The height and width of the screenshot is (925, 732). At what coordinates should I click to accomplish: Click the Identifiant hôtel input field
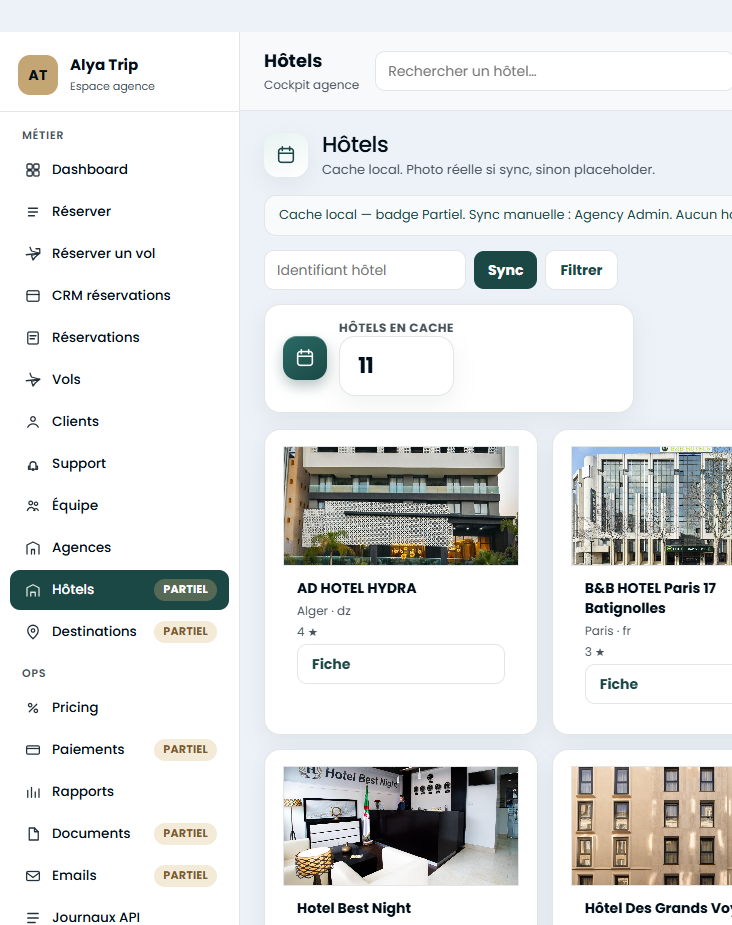click(365, 270)
